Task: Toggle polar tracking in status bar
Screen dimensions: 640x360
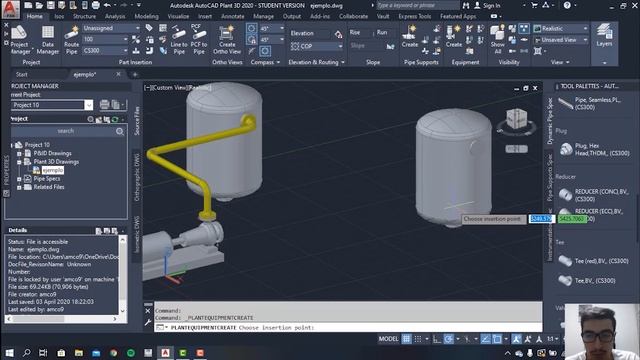Action: pyautogui.click(x=449, y=339)
